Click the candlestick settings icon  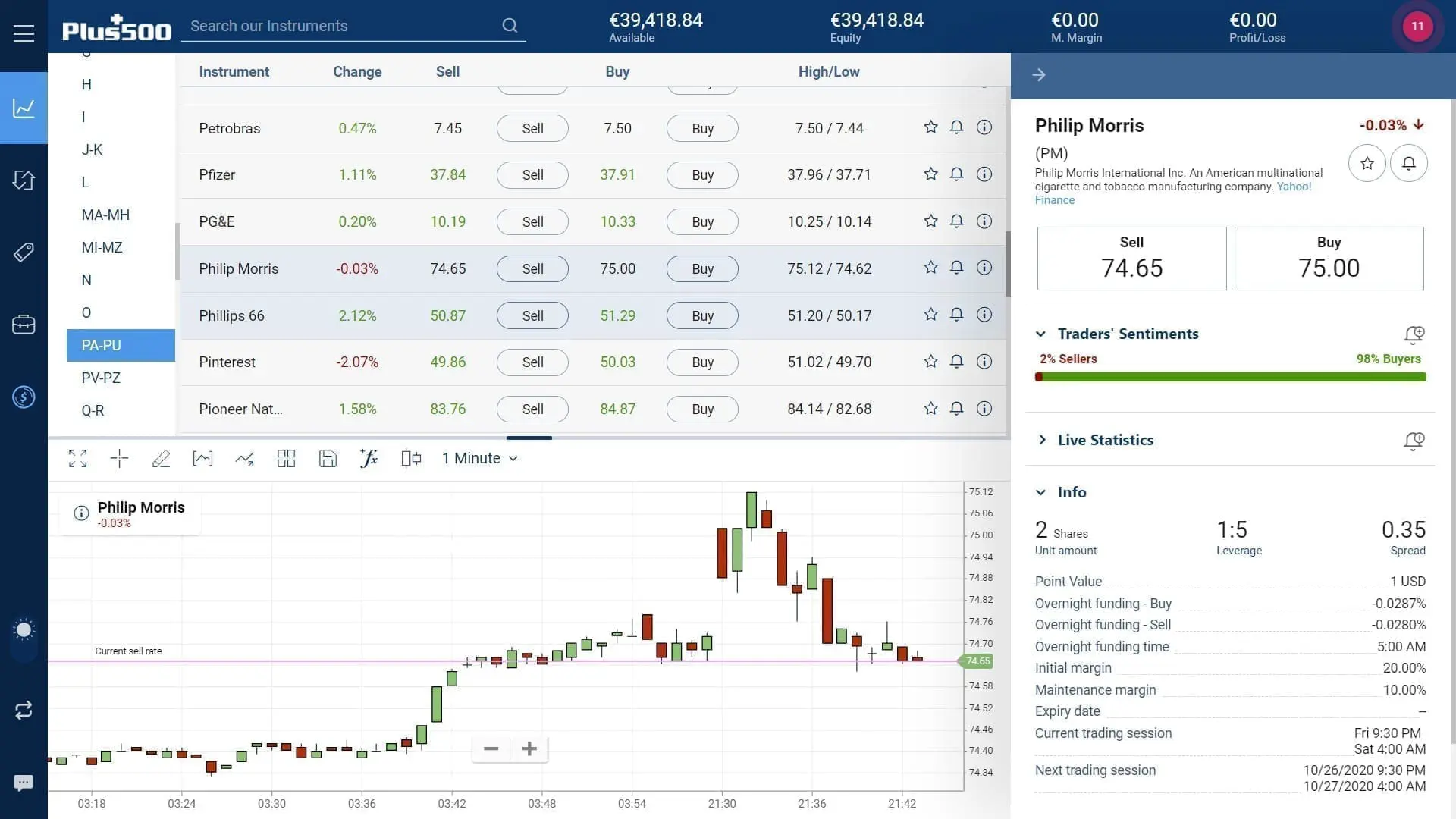(411, 458)
